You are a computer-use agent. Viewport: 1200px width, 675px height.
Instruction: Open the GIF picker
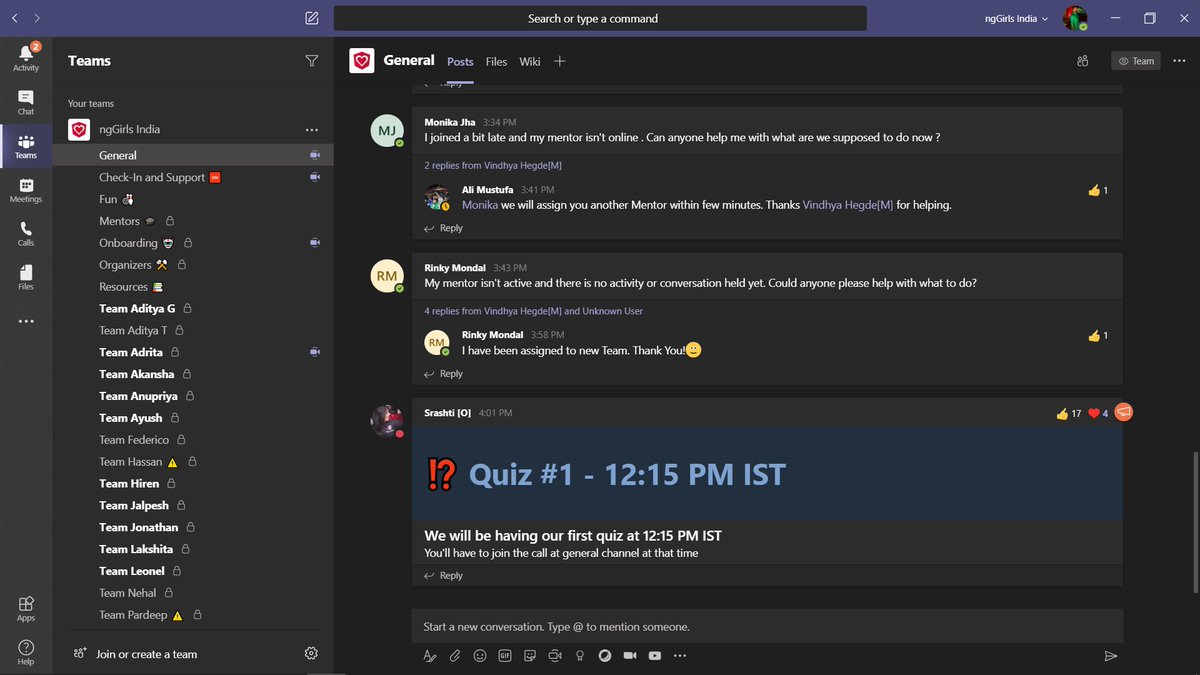point(505,656)
